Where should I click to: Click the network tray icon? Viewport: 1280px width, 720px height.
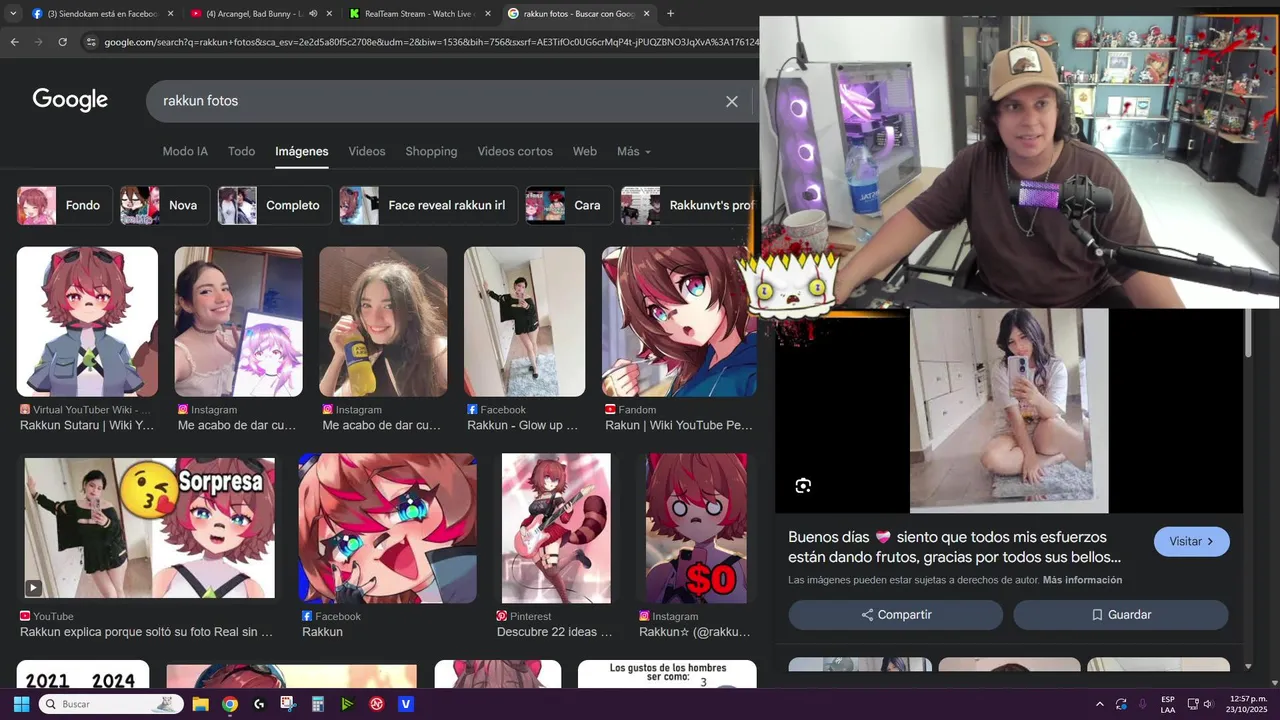tap(1192, 704)
